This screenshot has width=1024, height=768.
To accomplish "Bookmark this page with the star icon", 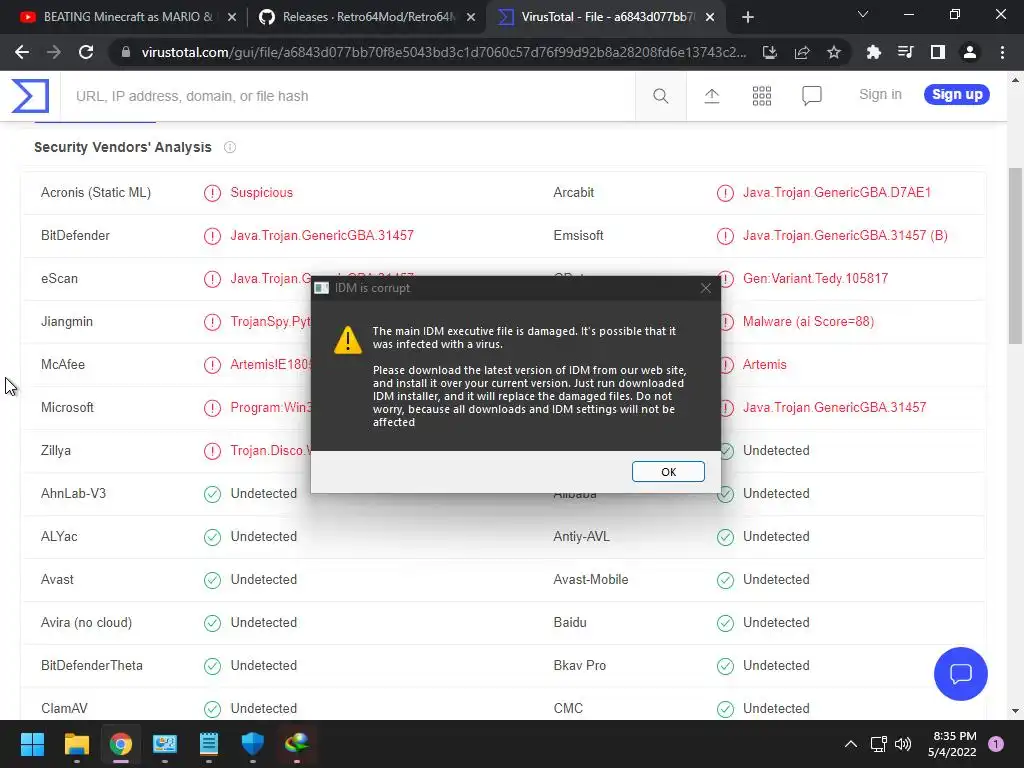I will click(834, 52).
